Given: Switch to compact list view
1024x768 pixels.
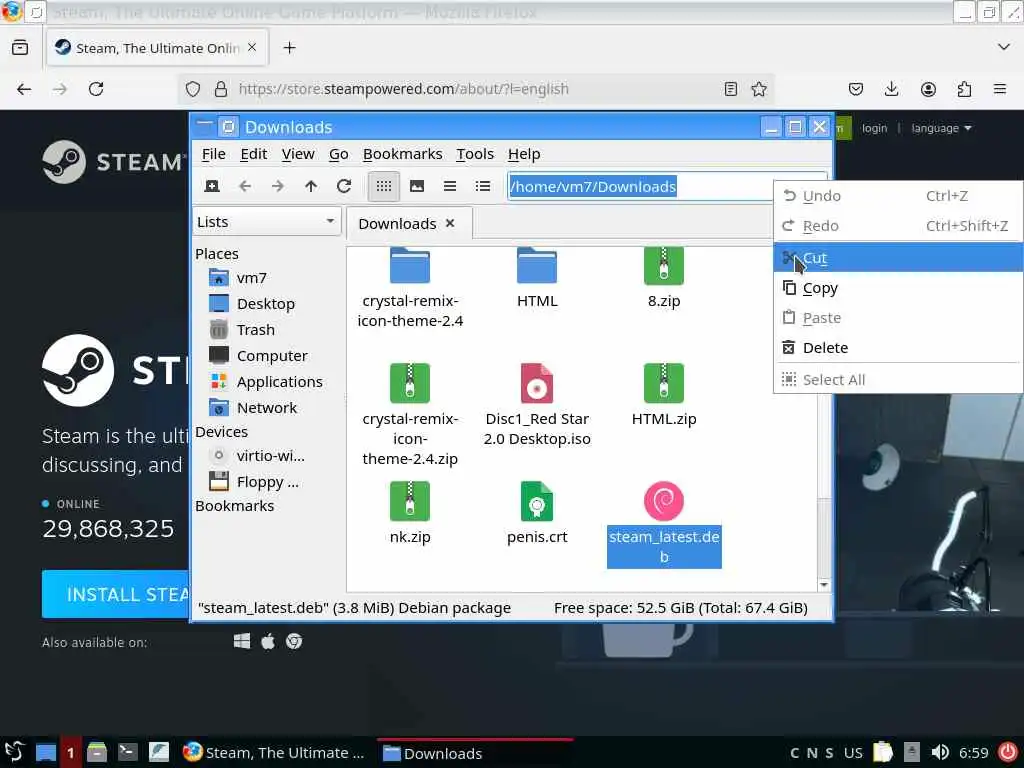Looking at the screenshot, I should [450, 186].
